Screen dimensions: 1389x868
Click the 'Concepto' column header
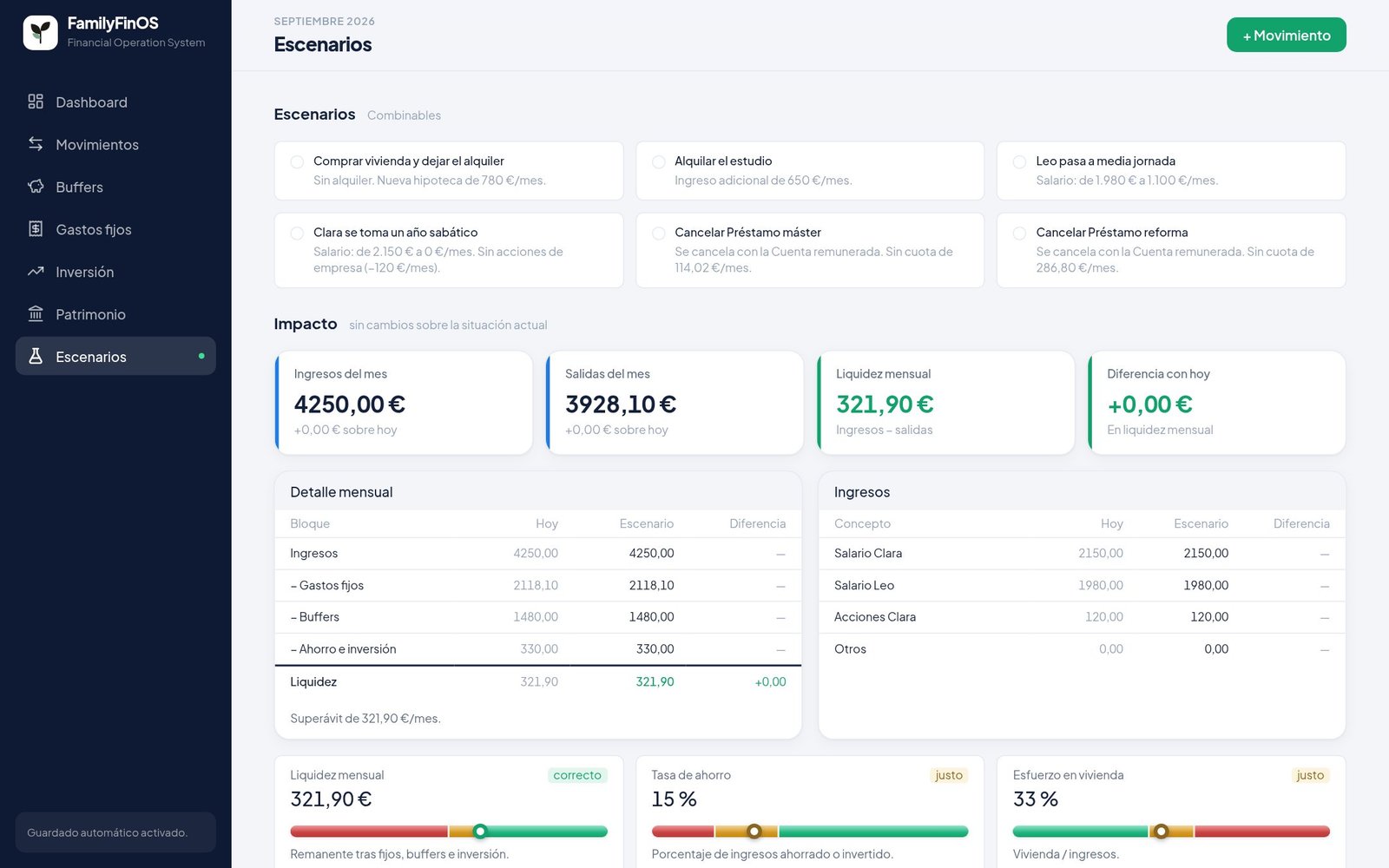click(862, 523)
